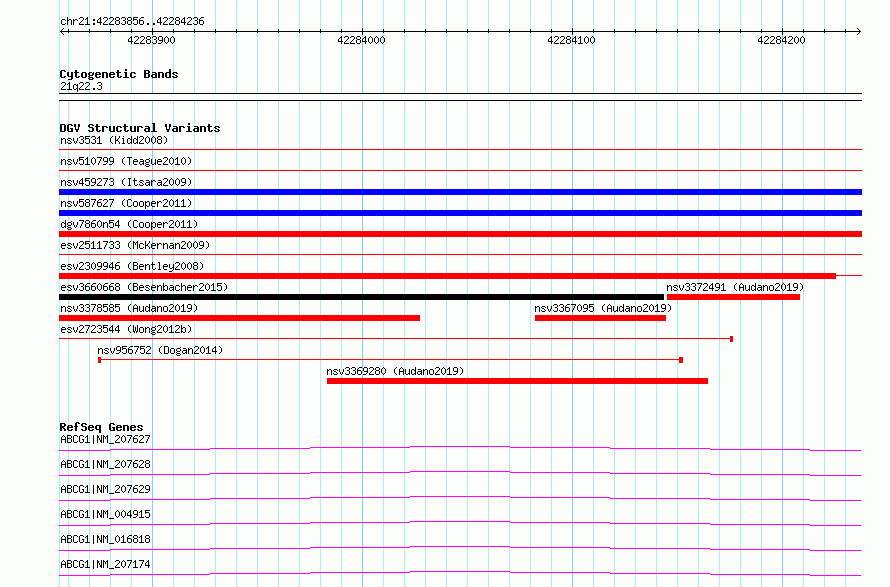
Task: Open transcript ABCG1|NM_207627
Action: pos(105,439)
